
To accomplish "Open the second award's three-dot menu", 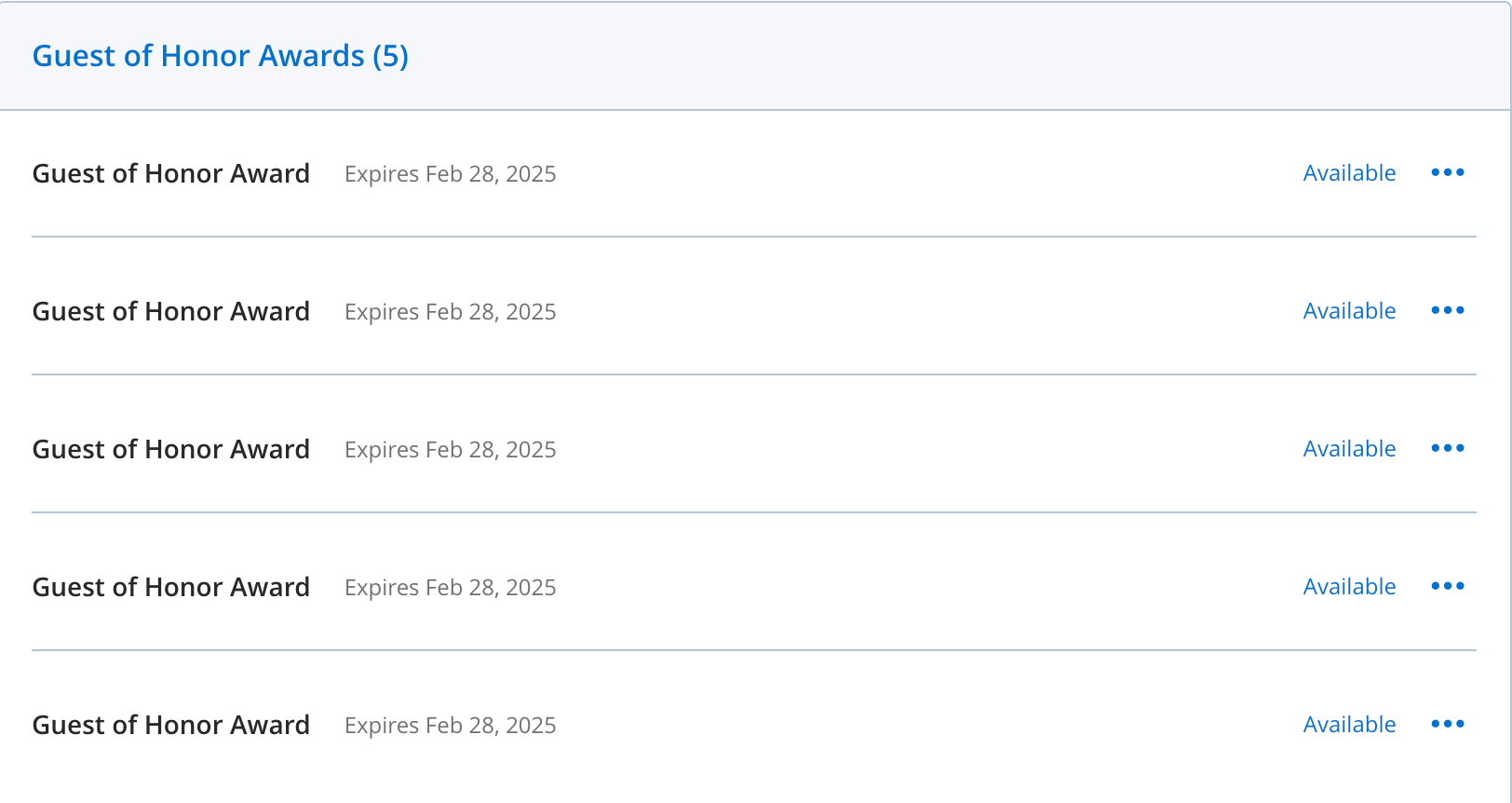I will coord(1448,310).
